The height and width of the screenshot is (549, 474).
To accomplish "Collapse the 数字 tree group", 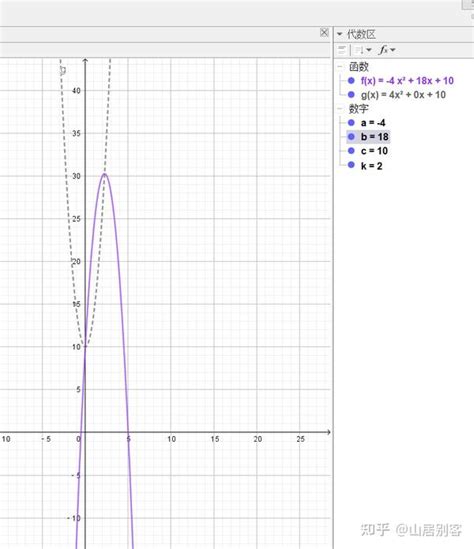I will [x=340, y=109].
